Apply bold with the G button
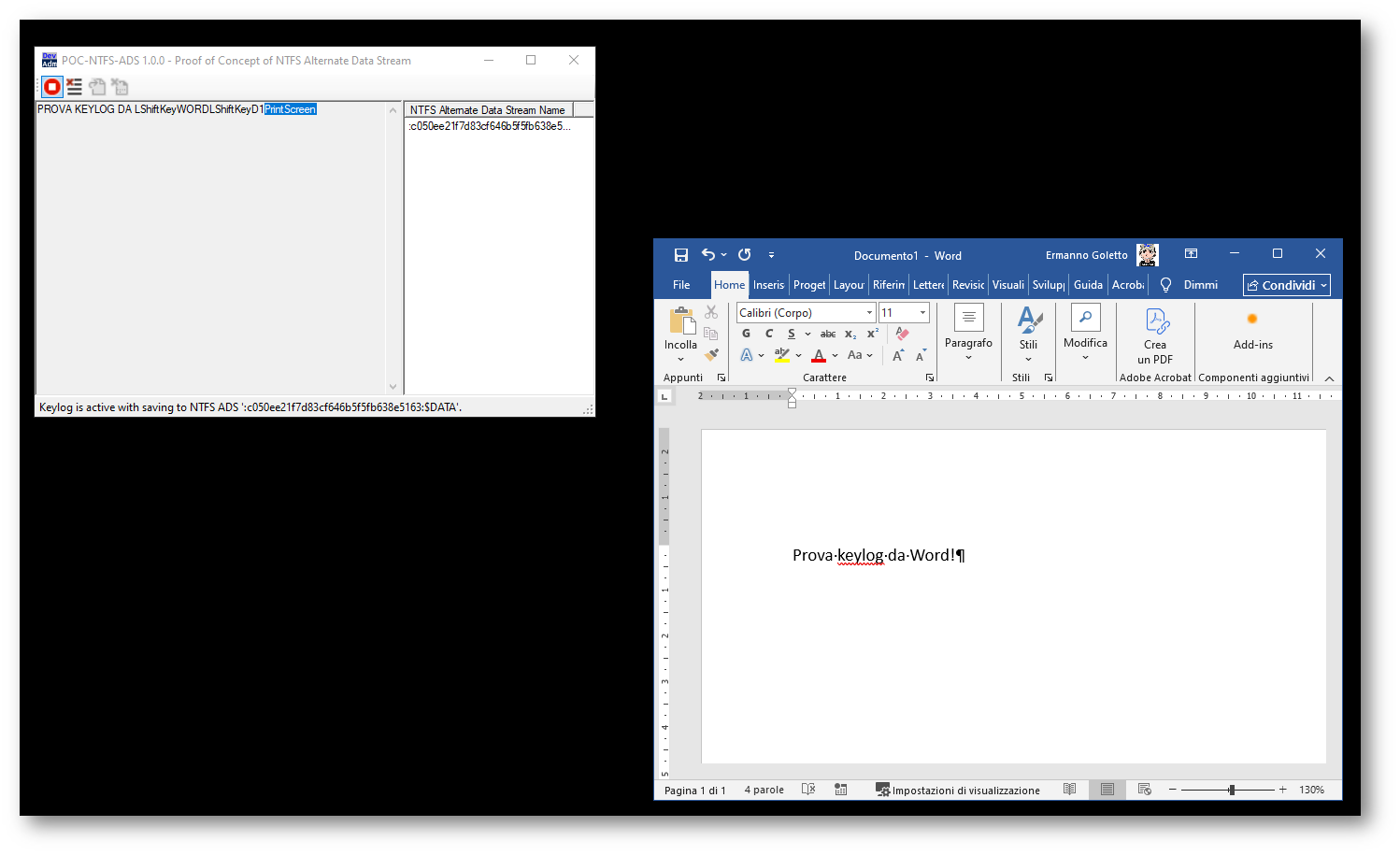The height and width of the screenshot is (855, 1400). (x=746, y=334)
